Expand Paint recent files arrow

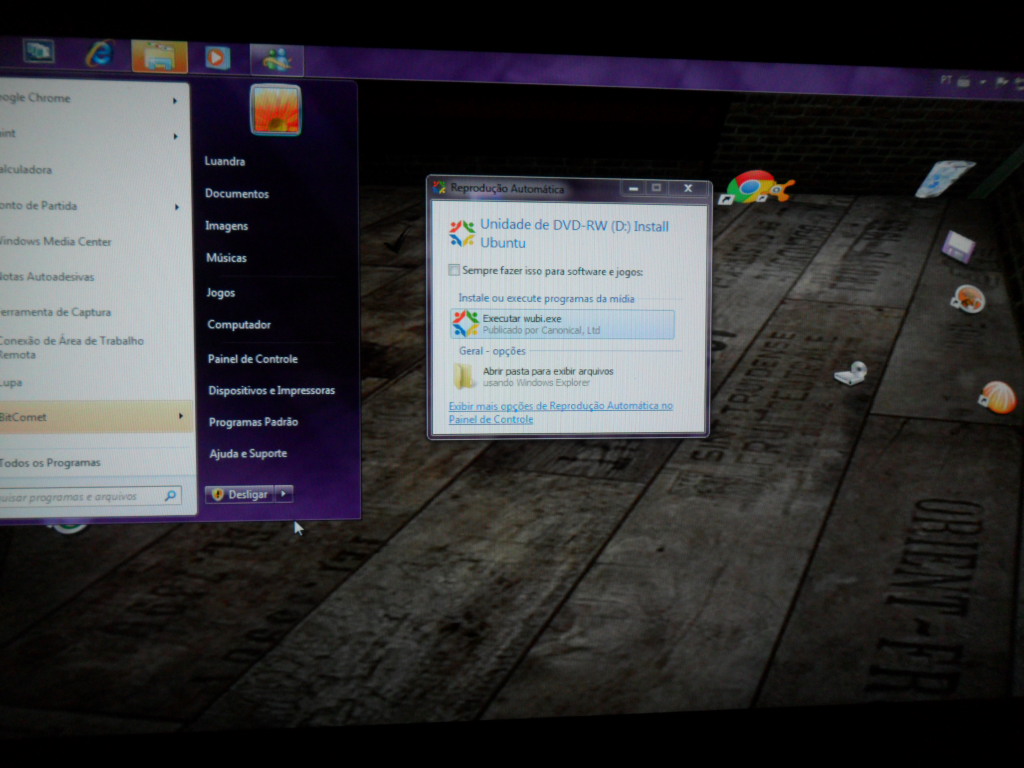[175, 136]
